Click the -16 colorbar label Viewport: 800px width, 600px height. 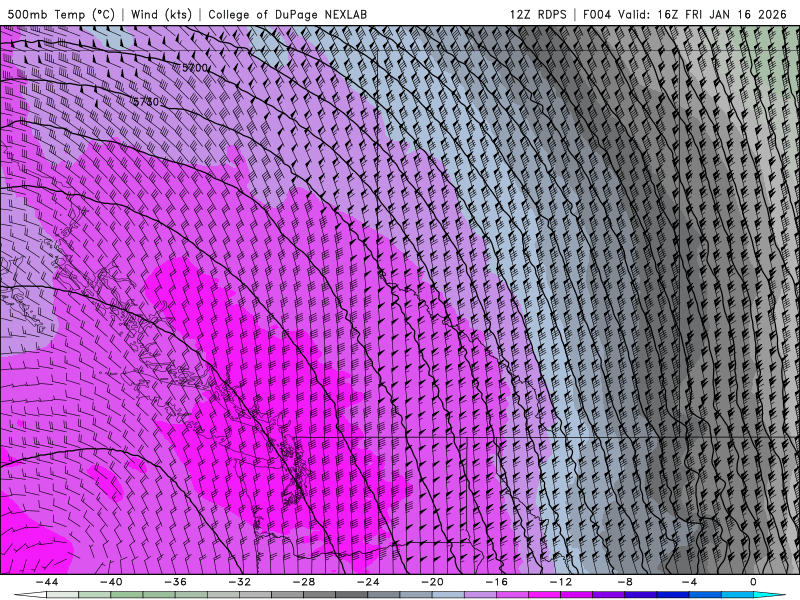pos(496,582)
